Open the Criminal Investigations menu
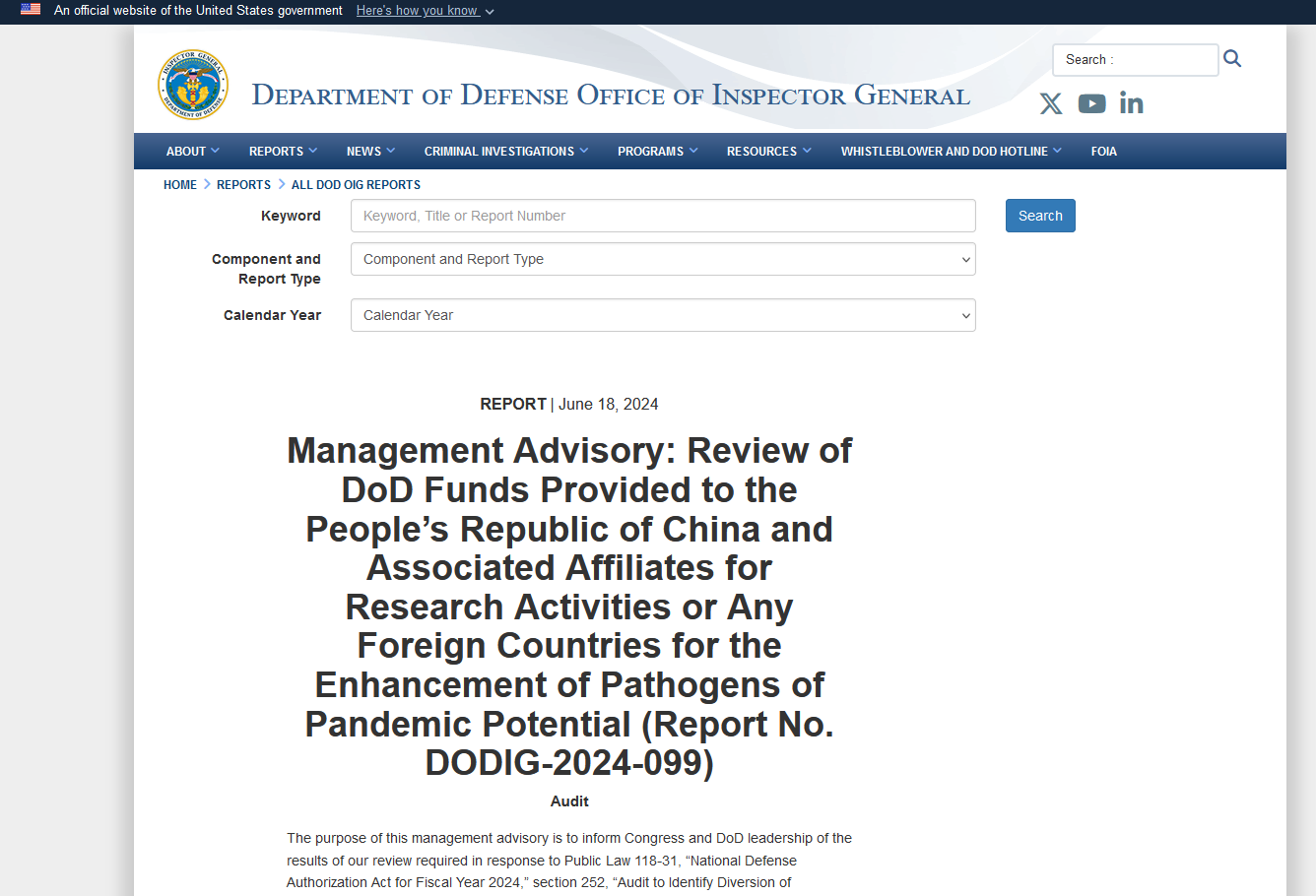 click(506, 151)
